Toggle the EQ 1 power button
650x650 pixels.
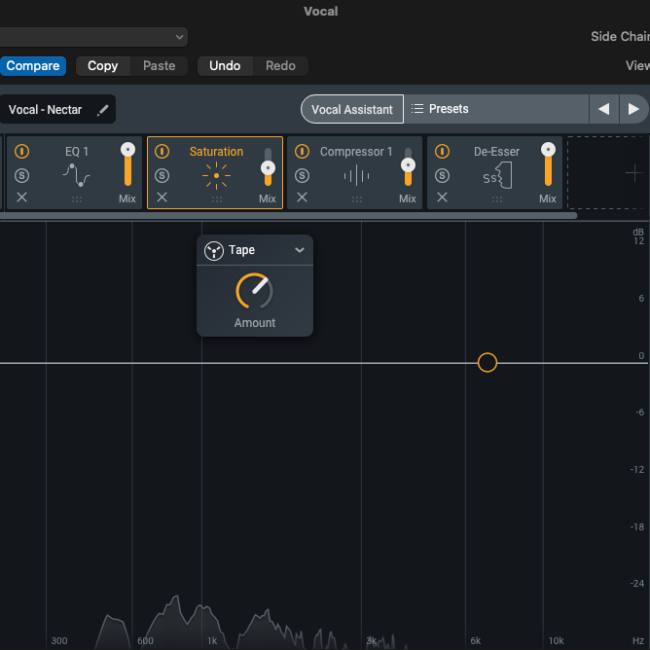click(x=22, y=152)
